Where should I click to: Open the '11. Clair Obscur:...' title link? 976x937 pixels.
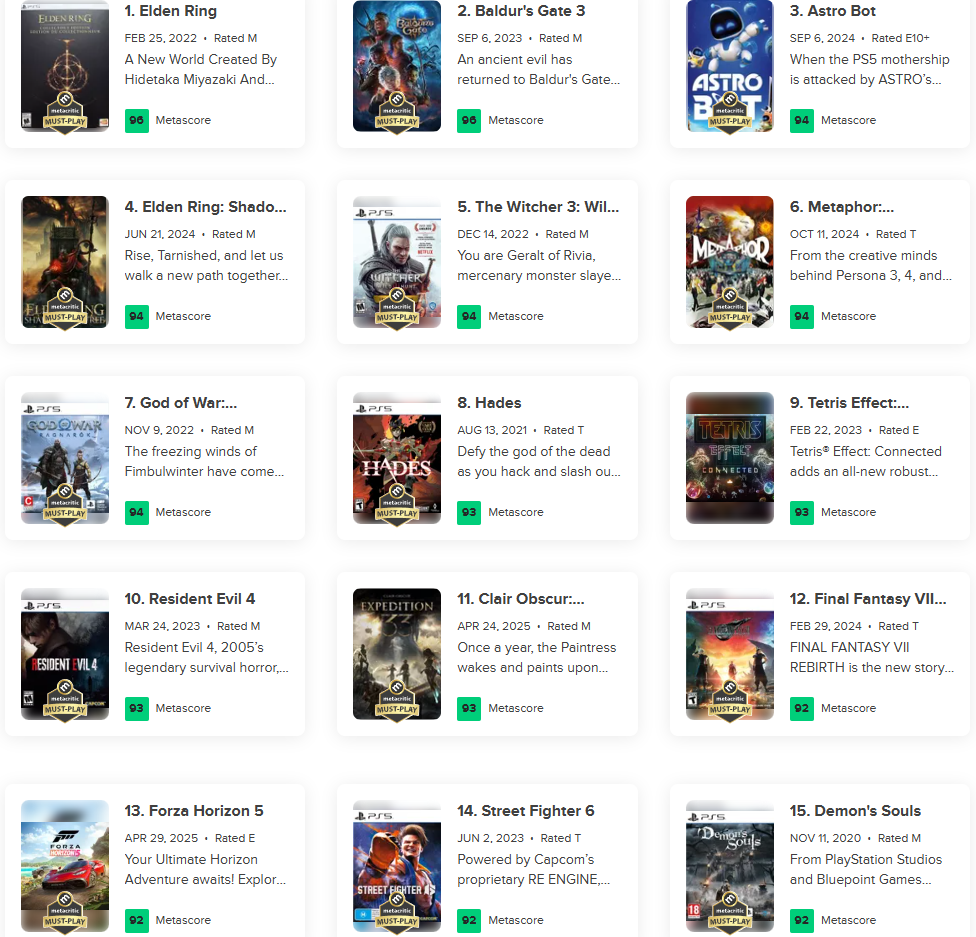521,599
